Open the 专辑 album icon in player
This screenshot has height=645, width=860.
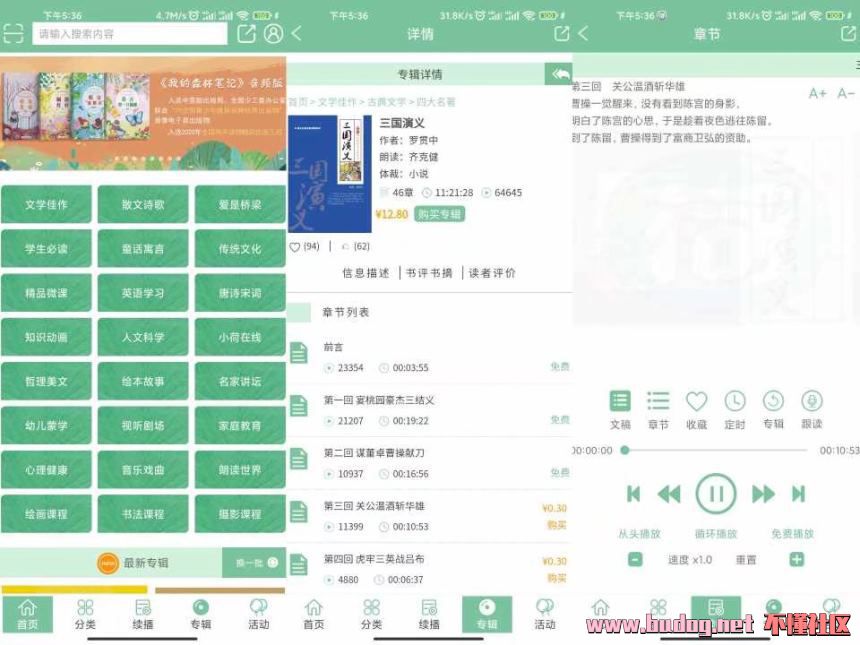773,409
